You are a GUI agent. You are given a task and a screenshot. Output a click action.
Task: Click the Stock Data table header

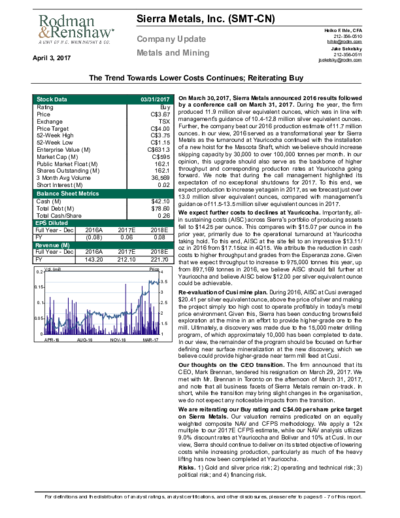pos(103,99)
